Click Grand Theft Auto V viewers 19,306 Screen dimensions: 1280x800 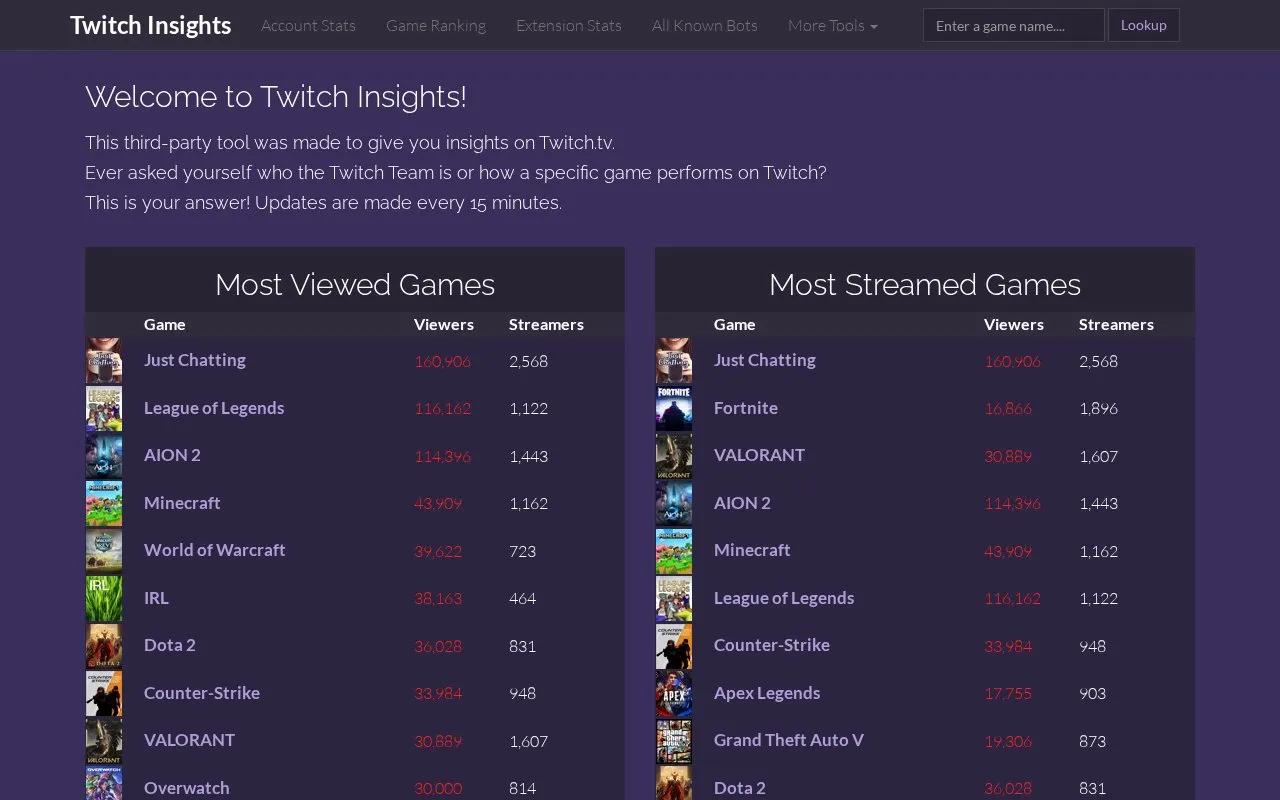tap(1008, 741)
